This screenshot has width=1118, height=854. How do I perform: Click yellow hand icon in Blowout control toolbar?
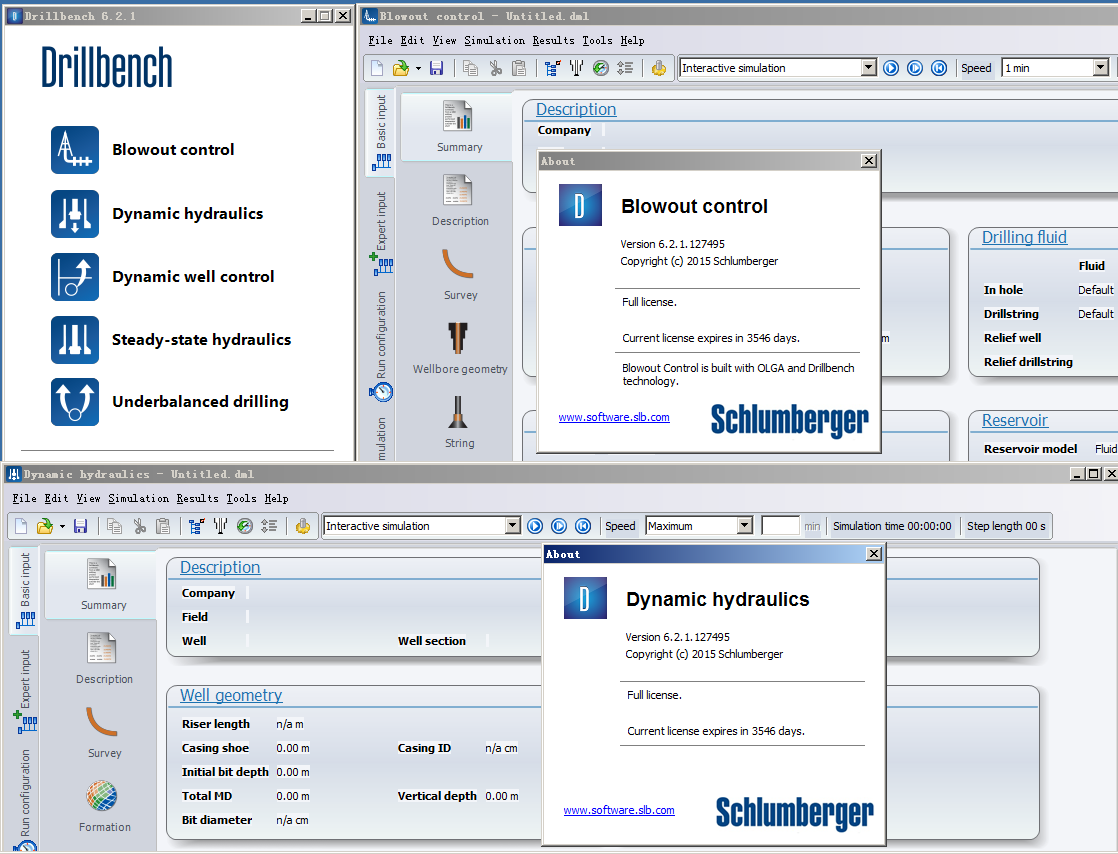(659, 68)
